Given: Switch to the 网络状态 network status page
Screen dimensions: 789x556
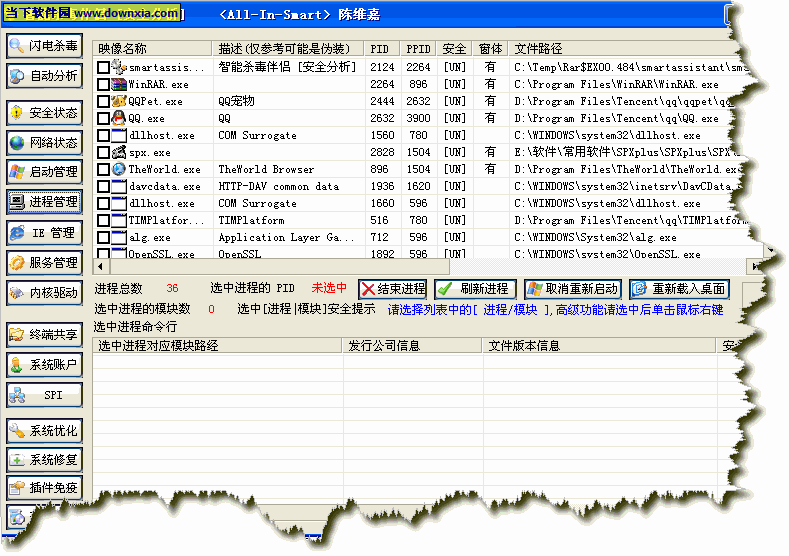Looking at the screenshot, I should click(x=44, y=143).
